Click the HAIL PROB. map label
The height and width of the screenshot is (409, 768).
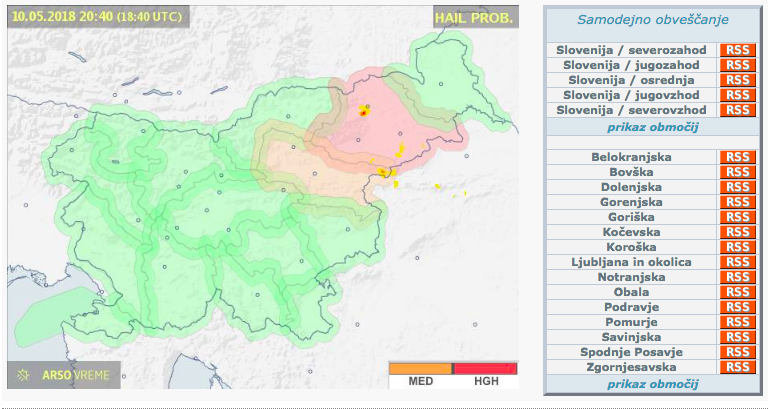coord(474,18)
